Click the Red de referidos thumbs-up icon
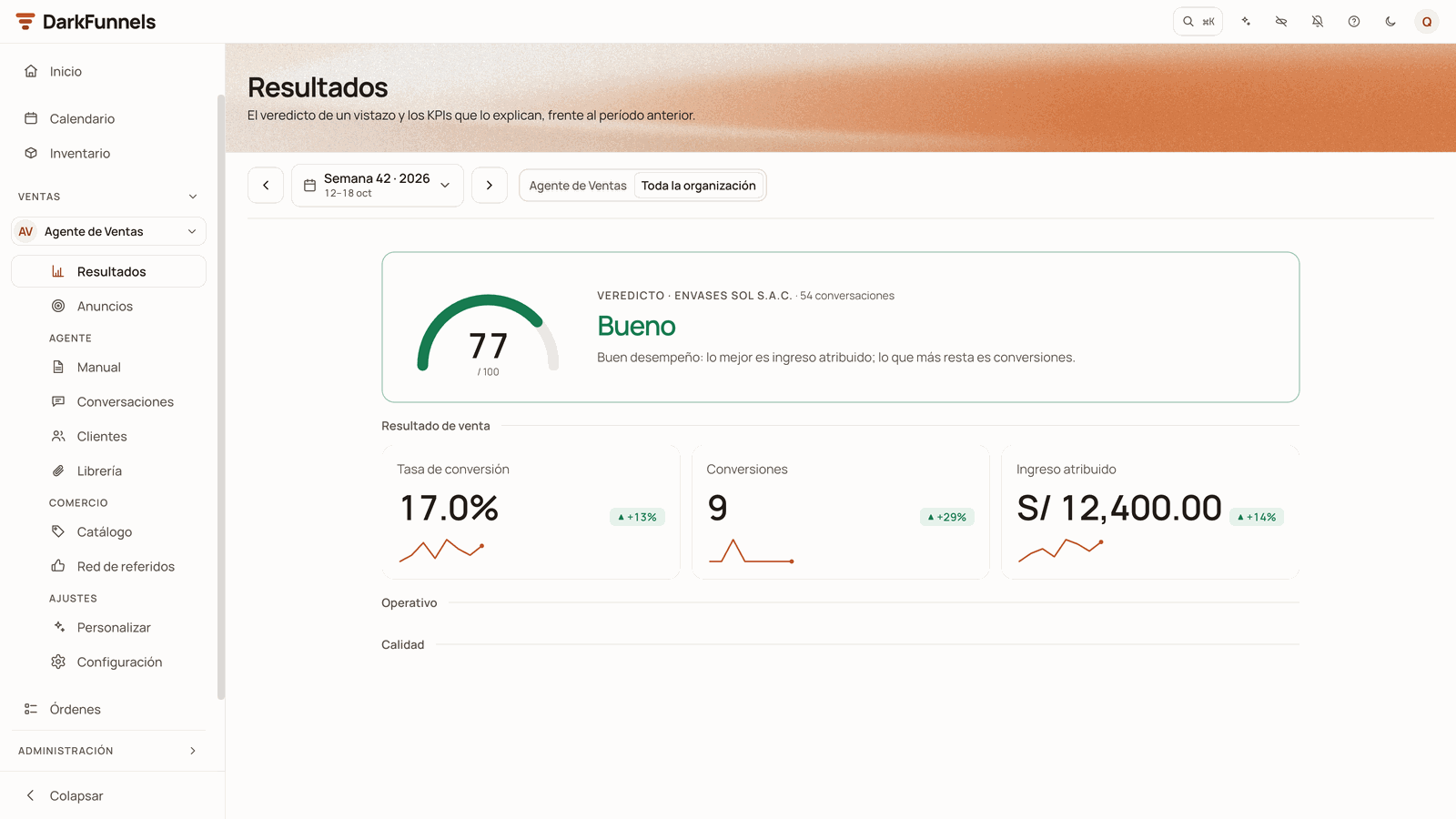 point(58,566)
